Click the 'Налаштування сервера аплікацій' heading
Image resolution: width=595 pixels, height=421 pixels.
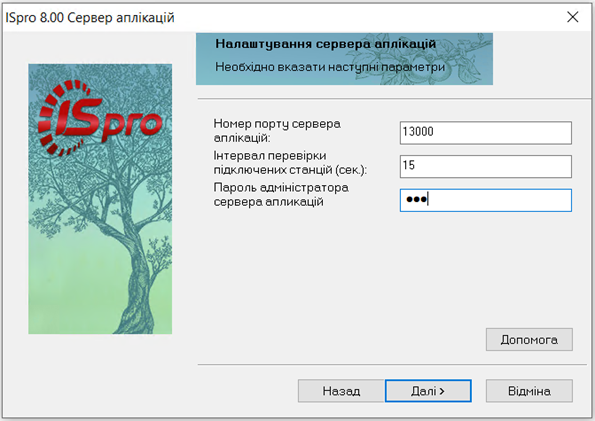(326, 44)
